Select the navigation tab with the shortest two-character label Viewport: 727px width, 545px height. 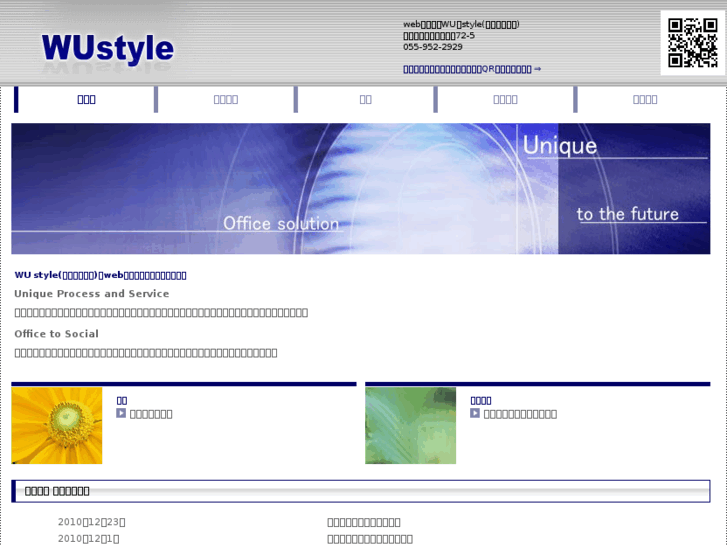(x=365, y=99)
